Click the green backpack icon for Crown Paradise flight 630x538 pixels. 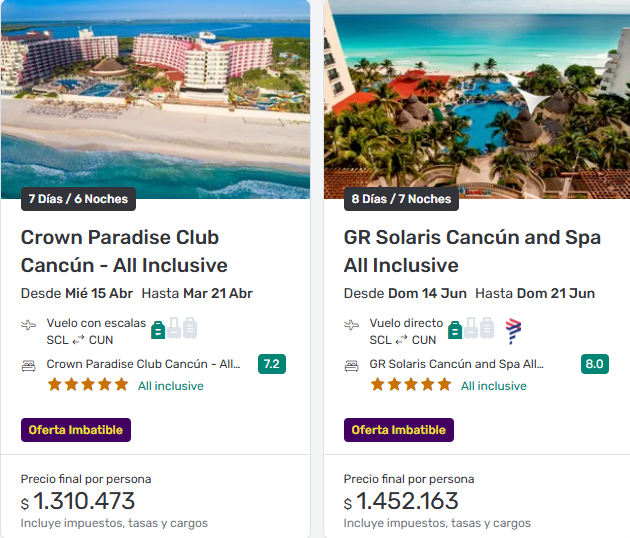158,328
